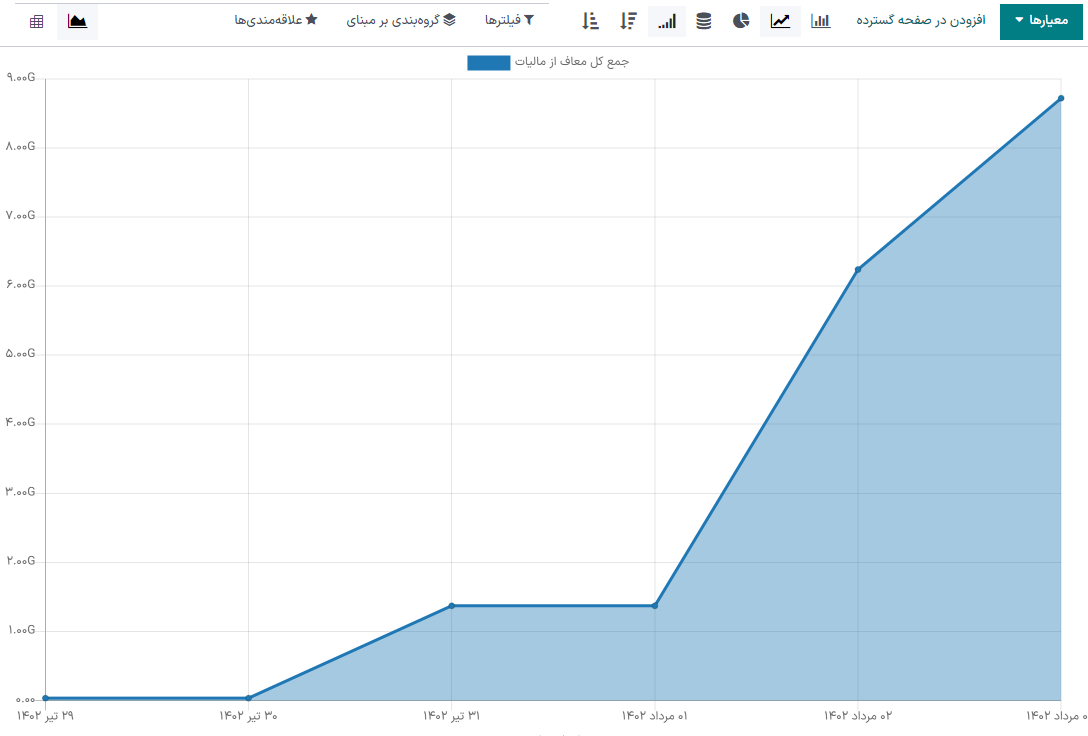Select the graph view switcher icon

pos(77,21)
